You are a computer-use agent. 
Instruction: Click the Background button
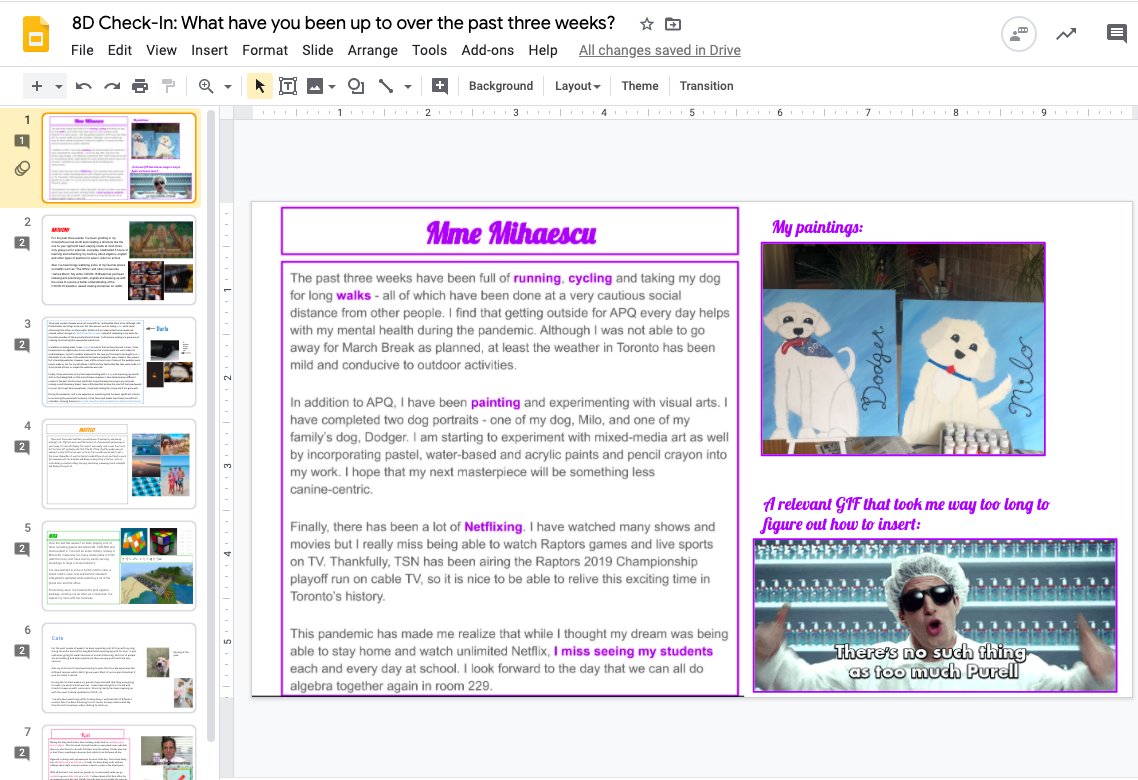[500, 86]
